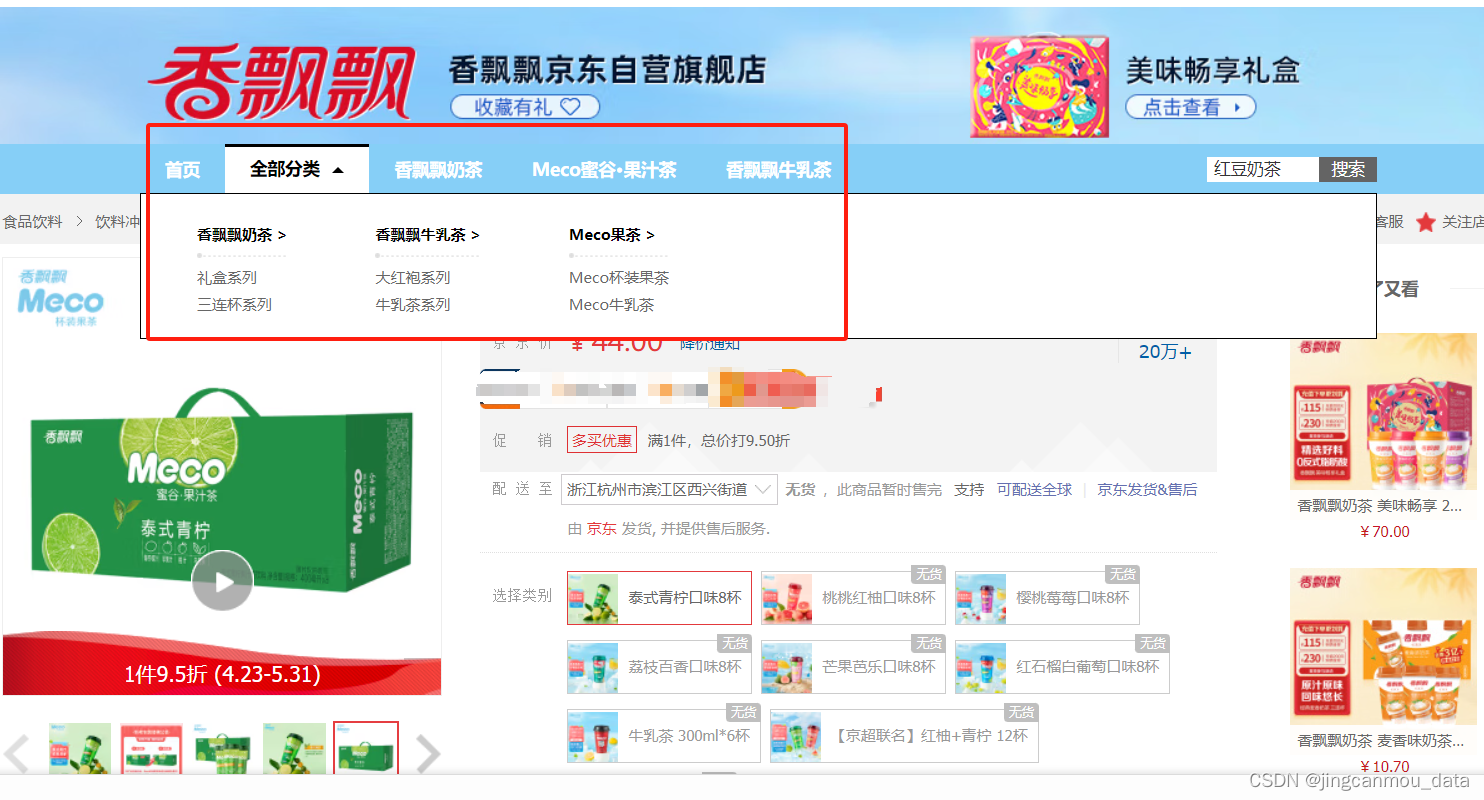
Task: Open 香飘飘牛乳茶 > category heading
Action: 427,235
